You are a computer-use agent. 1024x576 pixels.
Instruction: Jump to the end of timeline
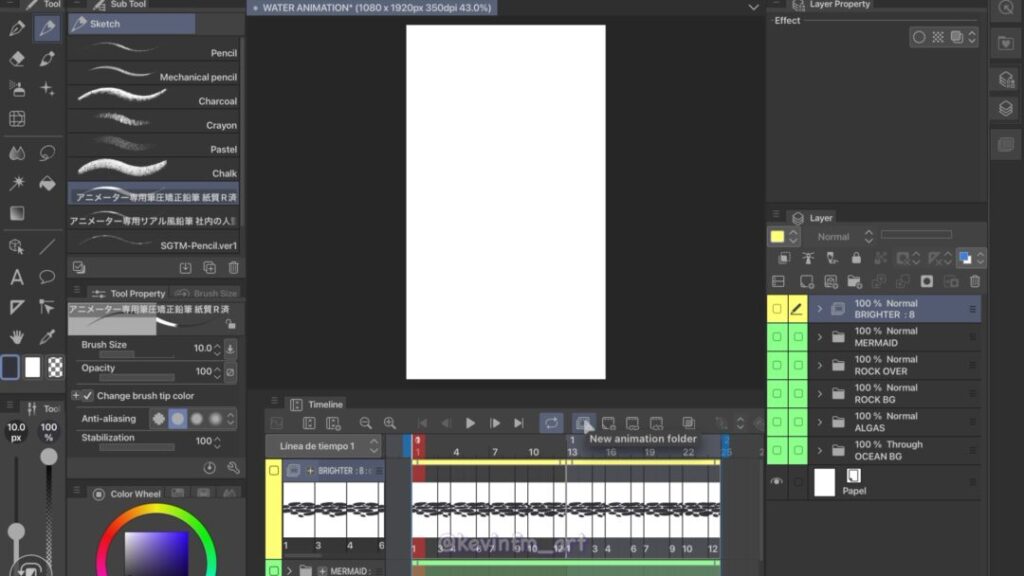click(519, 423)
